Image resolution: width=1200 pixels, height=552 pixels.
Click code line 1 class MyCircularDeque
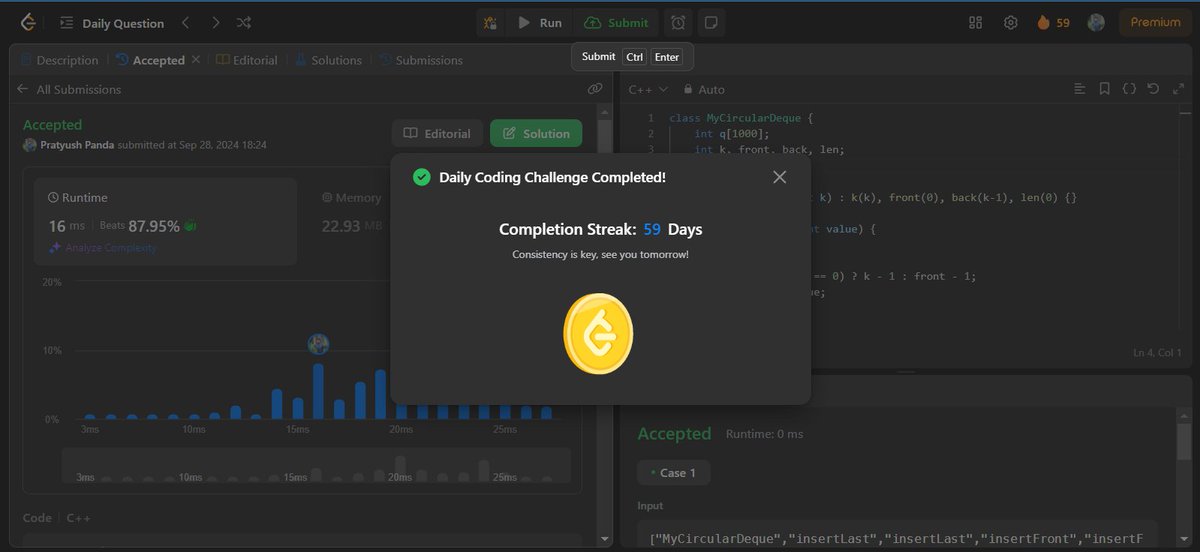742,118
